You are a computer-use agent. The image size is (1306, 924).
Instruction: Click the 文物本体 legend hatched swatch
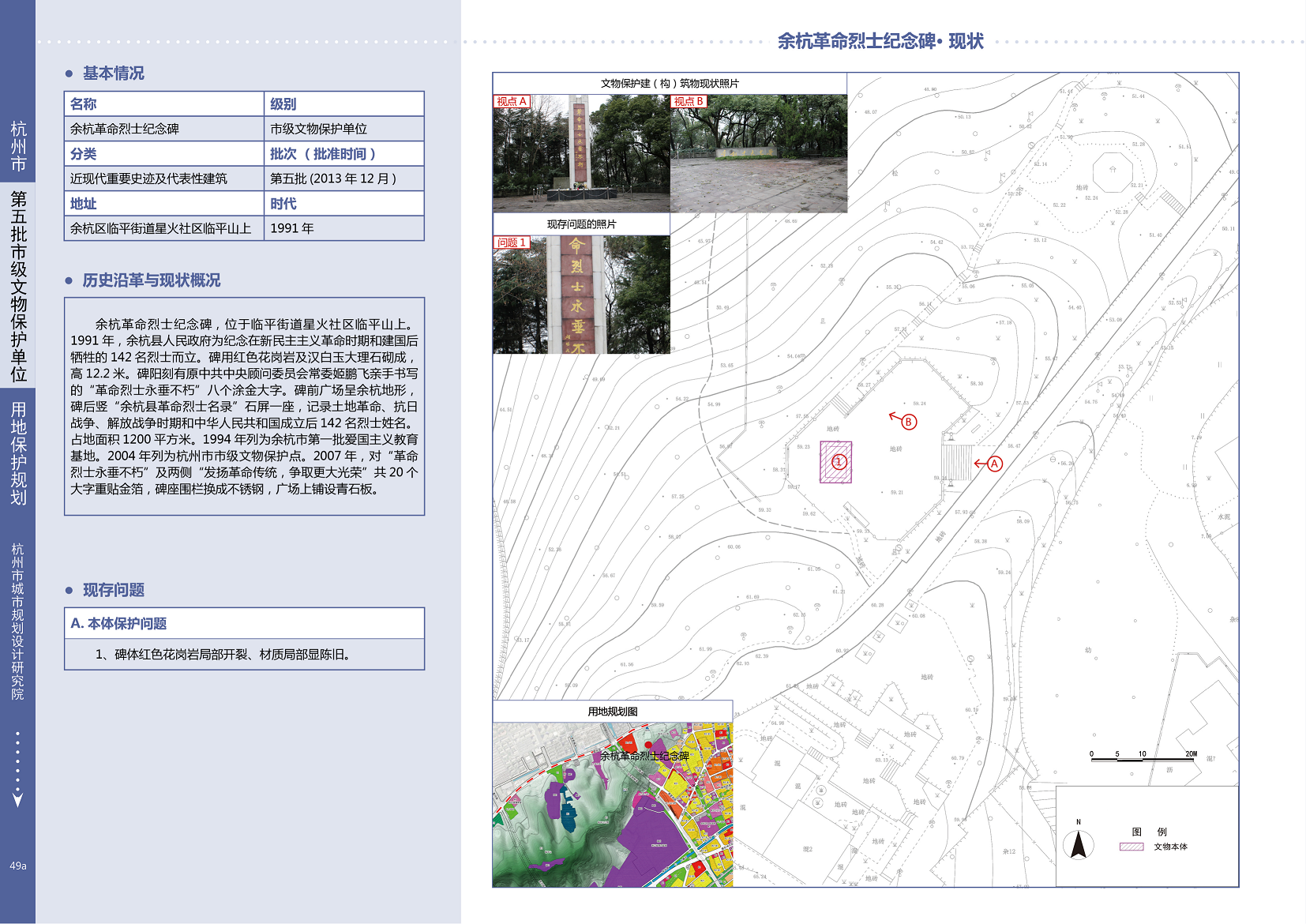pyautogui.click(x=1131, y=847)
